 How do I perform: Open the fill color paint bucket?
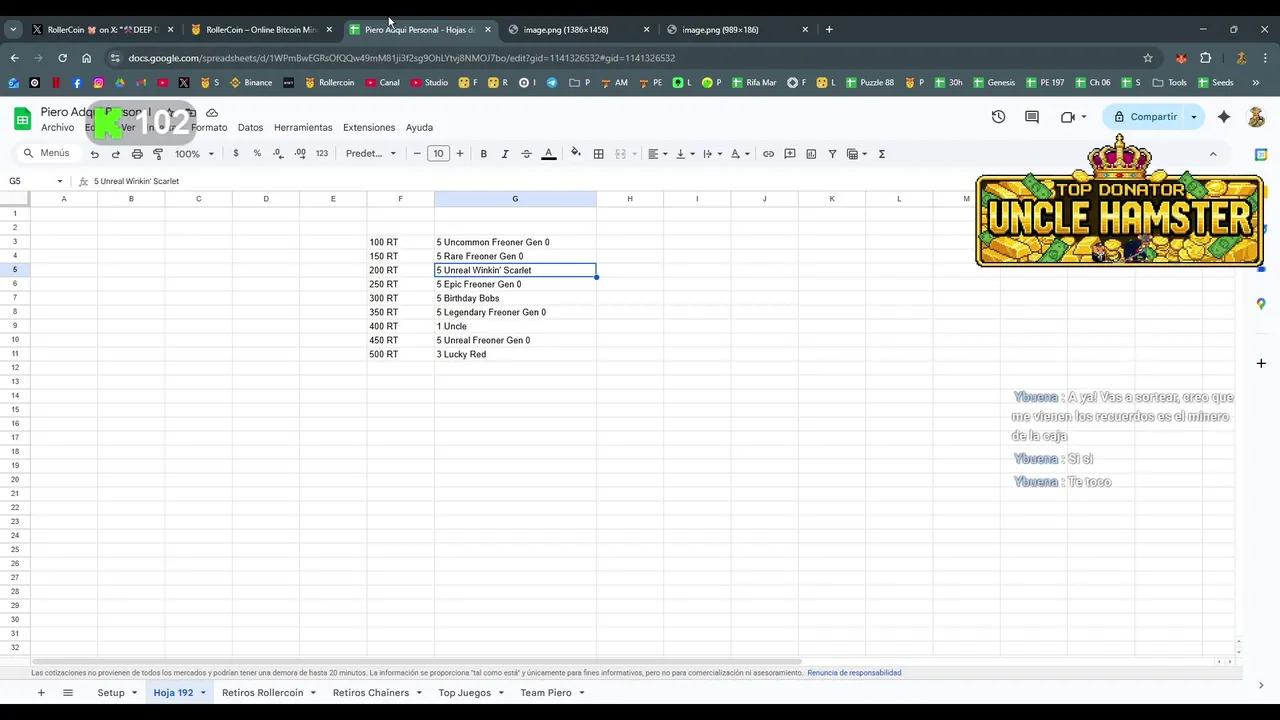pos(575,154)
